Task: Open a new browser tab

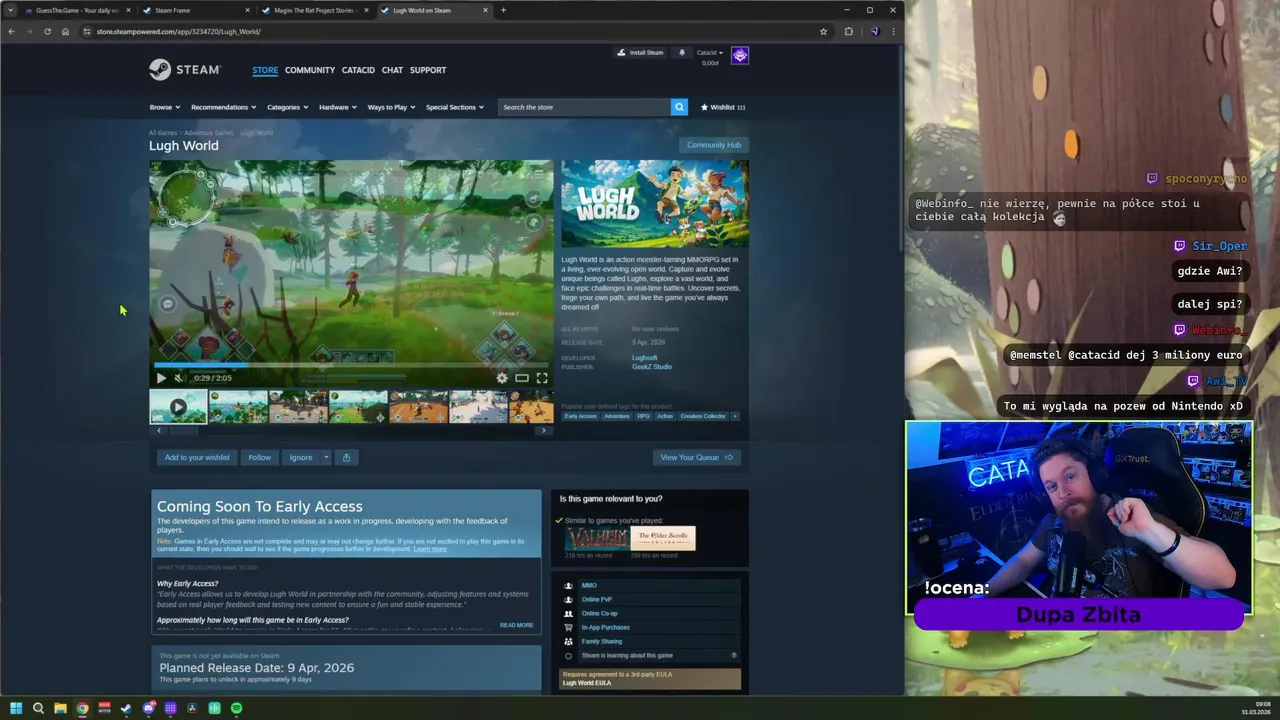Action: point(503,10)
